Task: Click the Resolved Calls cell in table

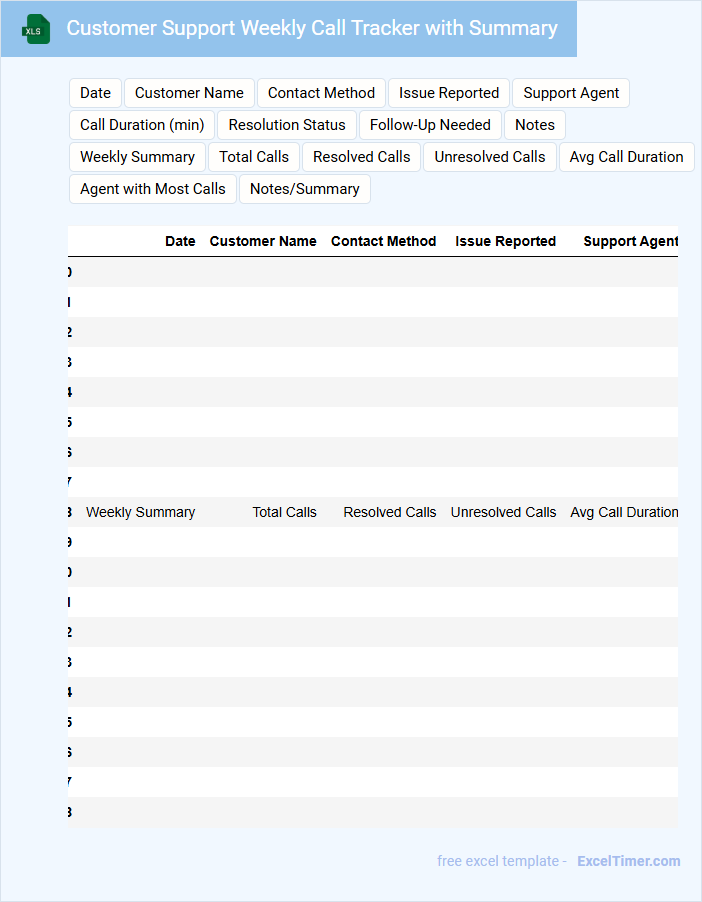Action: 390,513
